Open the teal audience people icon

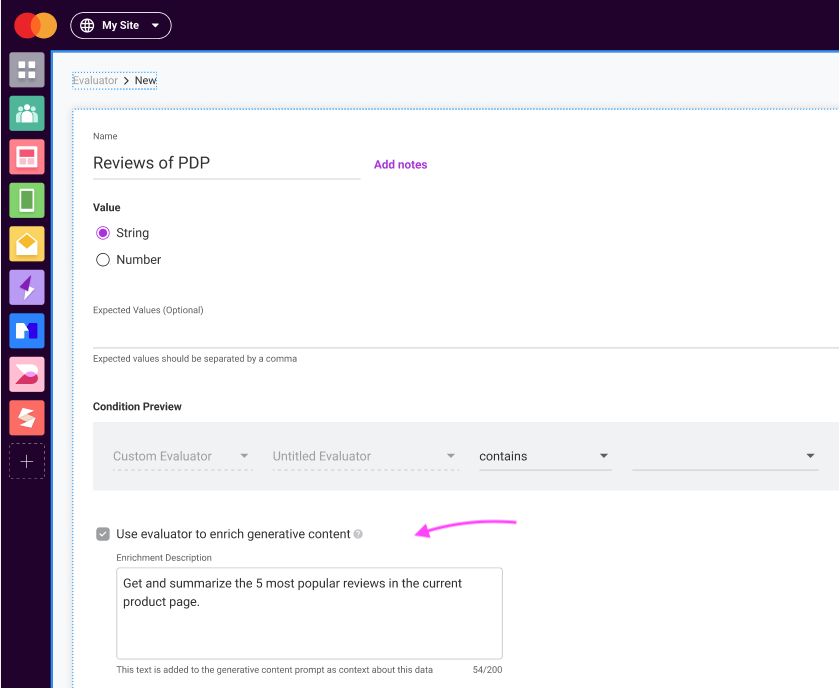point(27,113)
